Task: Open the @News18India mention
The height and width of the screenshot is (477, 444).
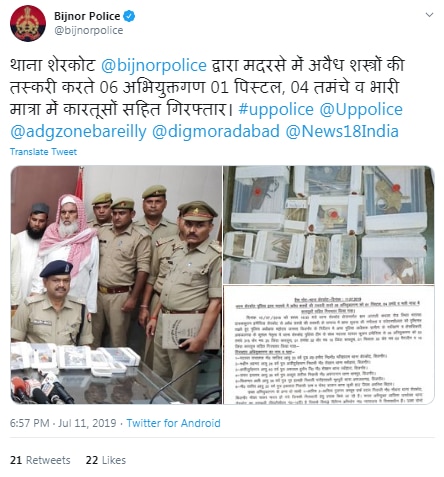Action: 342,131
